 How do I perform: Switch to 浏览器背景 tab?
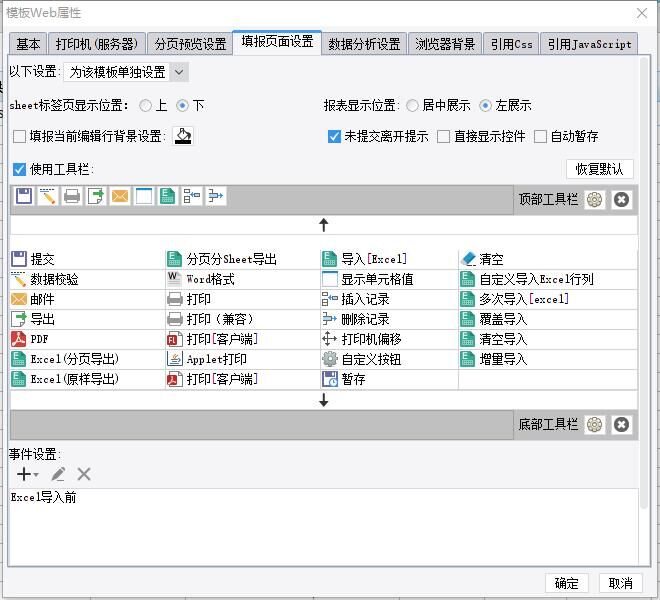[x=445, y=44]
